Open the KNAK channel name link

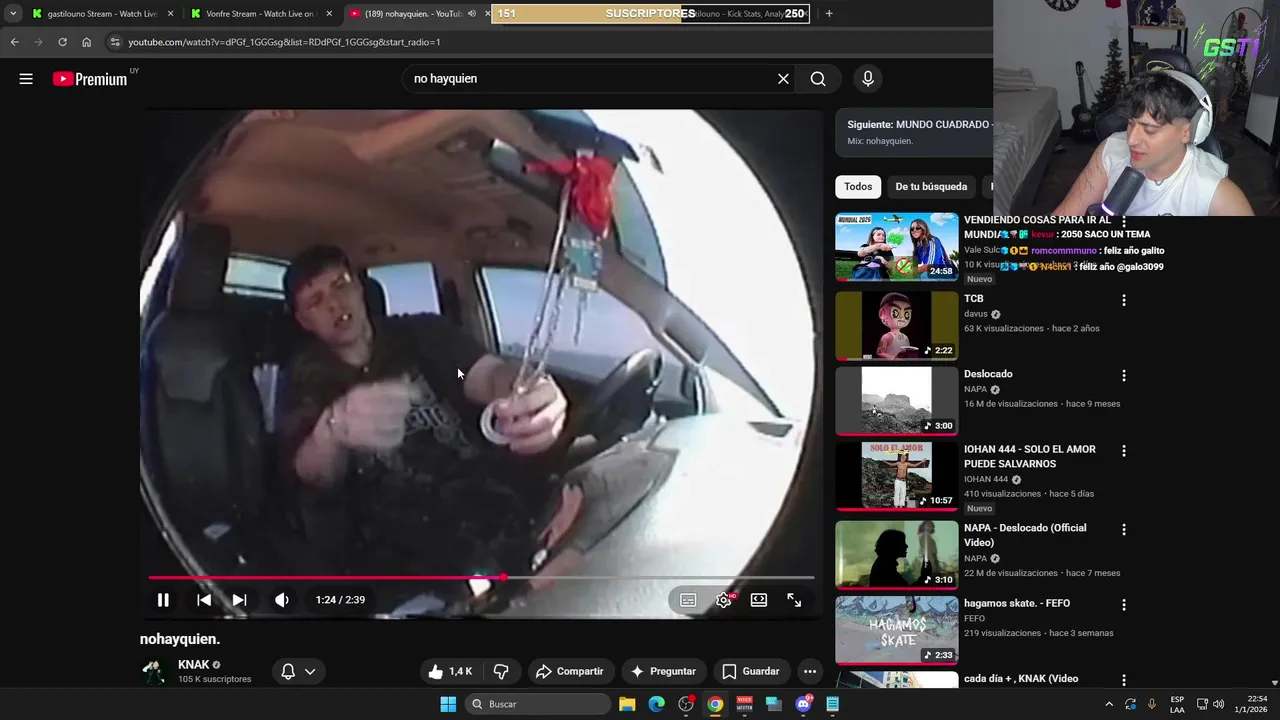click(194, 665)
